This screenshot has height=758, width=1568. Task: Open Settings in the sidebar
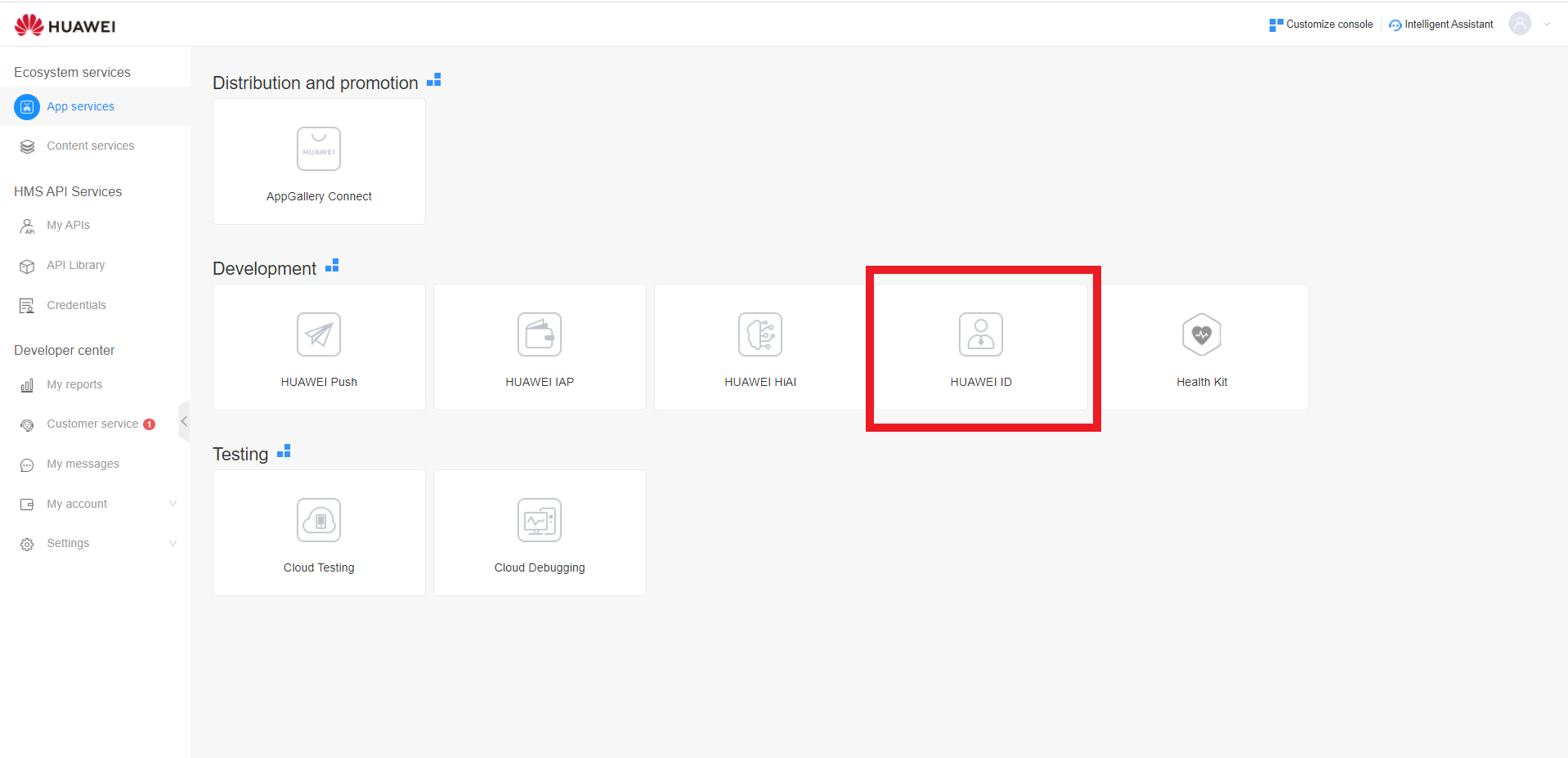68,543
